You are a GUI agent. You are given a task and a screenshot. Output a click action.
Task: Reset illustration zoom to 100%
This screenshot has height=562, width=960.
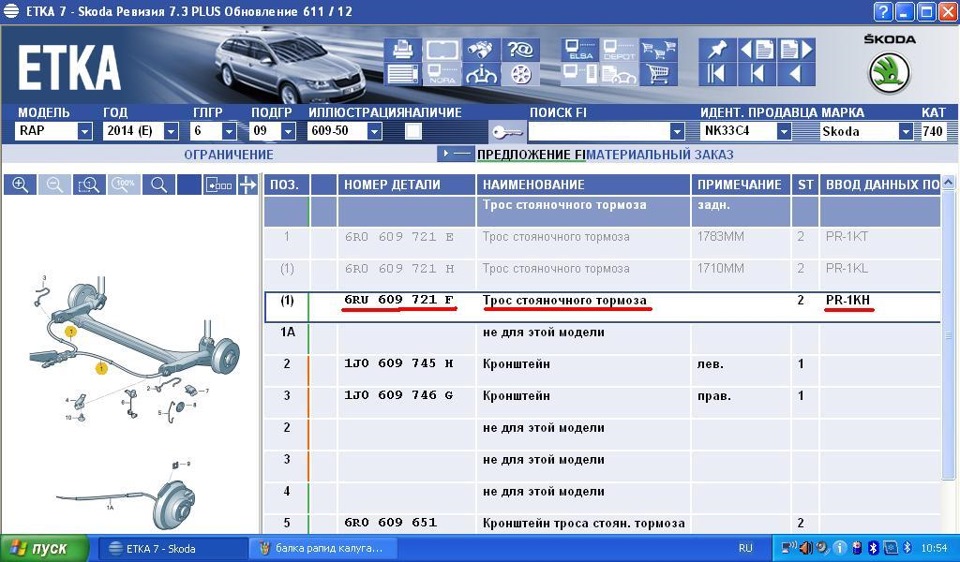[124, 184]
